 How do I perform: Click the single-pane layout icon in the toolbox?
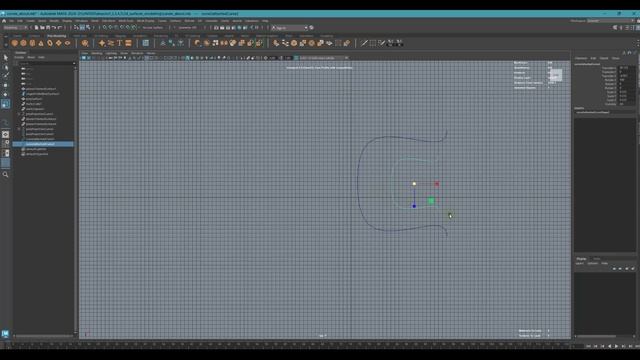(x=5, y=134)
